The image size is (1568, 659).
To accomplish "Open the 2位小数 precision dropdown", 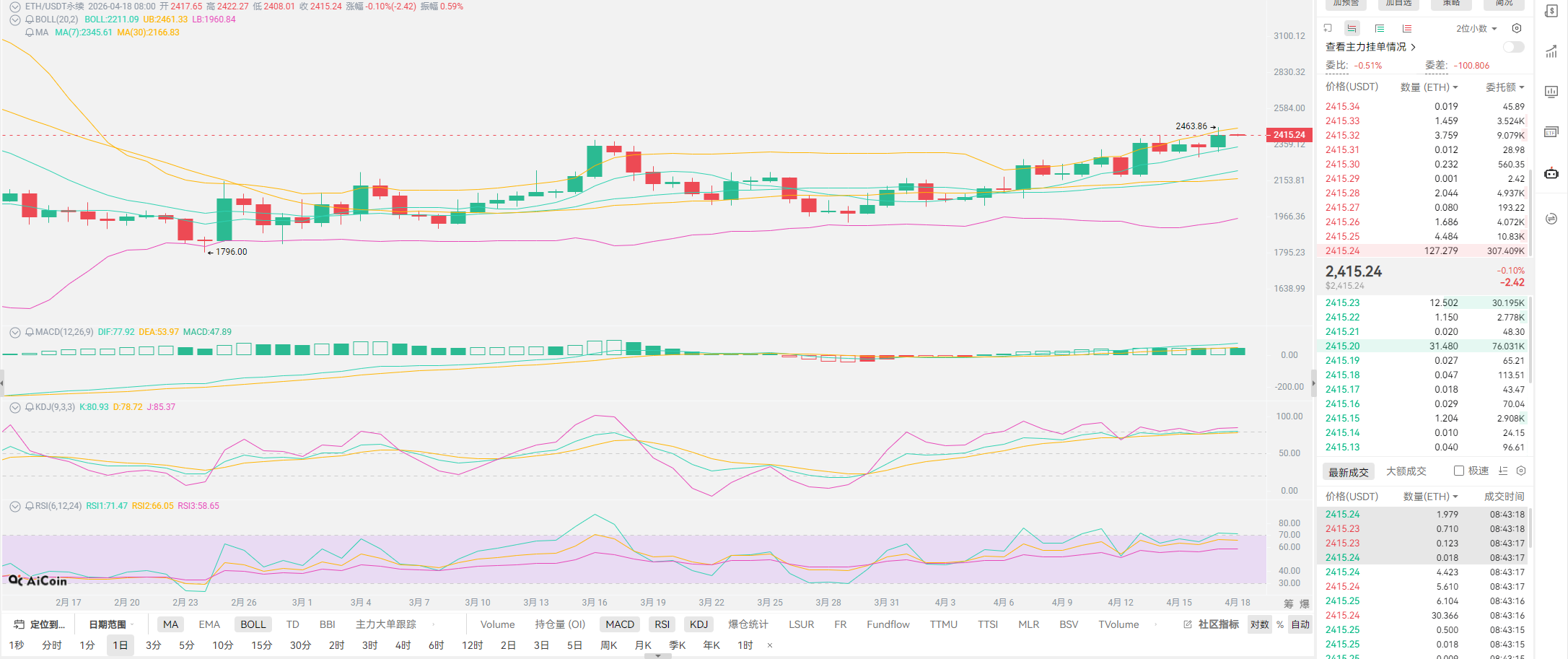I will pos(1476,28).
